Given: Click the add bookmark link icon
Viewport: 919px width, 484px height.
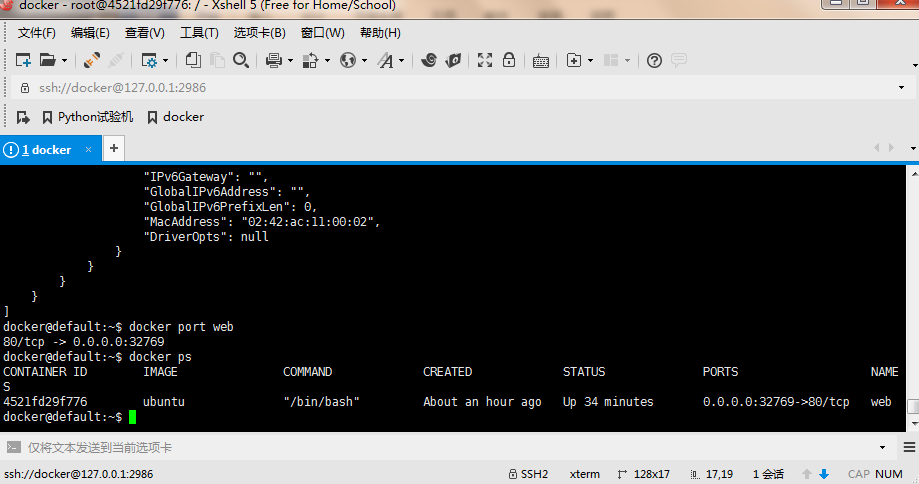Looking at the screenshot, I should pyautogui.click(x=23, y=117).
